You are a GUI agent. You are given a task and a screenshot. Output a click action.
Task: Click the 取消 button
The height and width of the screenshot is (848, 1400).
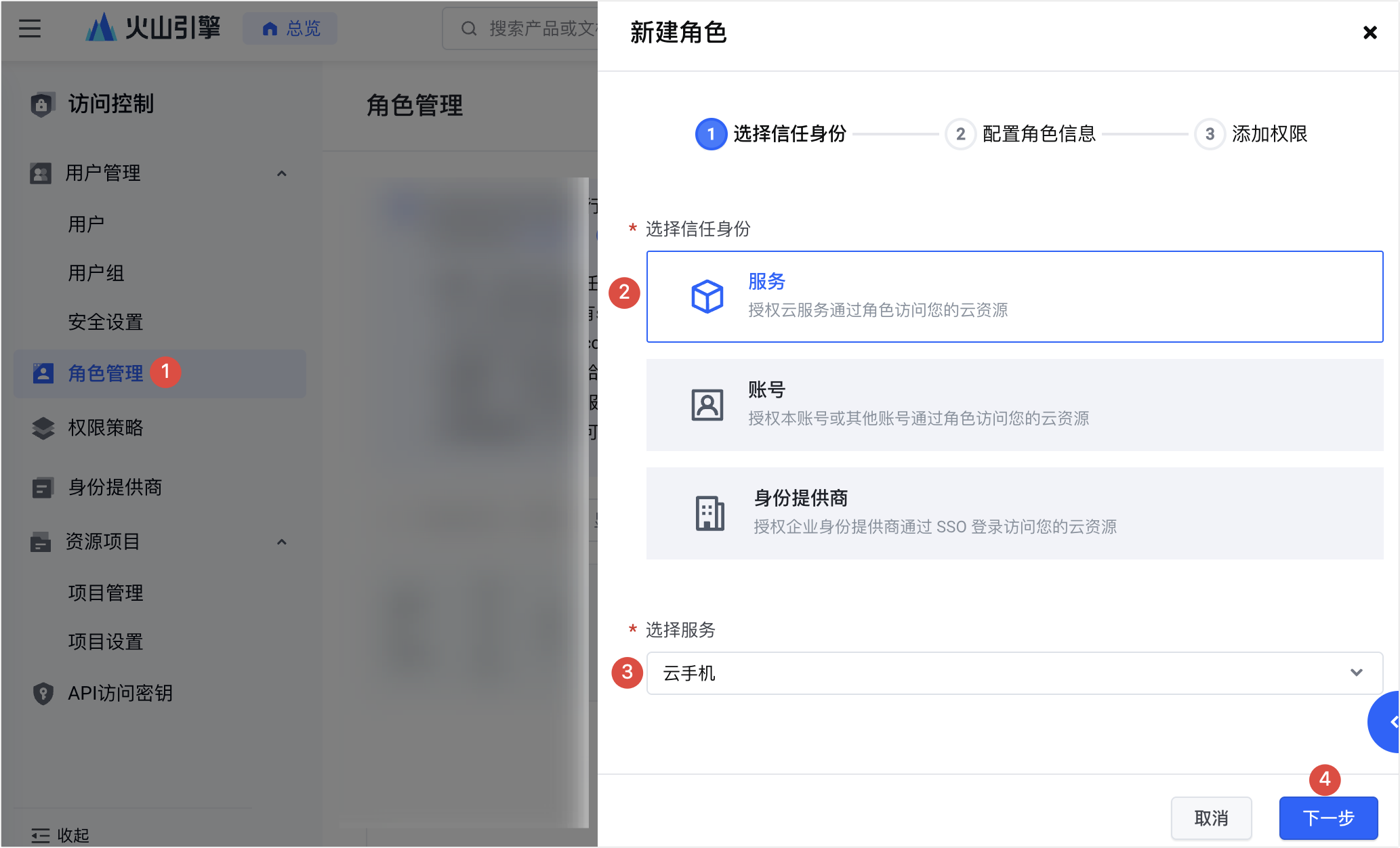click(x=1211, y=818)
